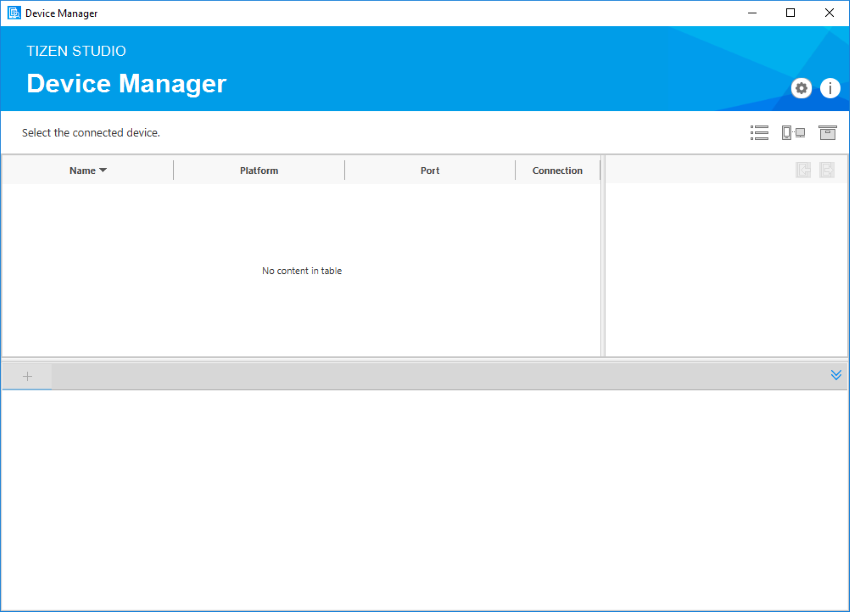Click the push file icon in right panel
The width and height of the screenshot is (850, 612).
tap(803, 170)
